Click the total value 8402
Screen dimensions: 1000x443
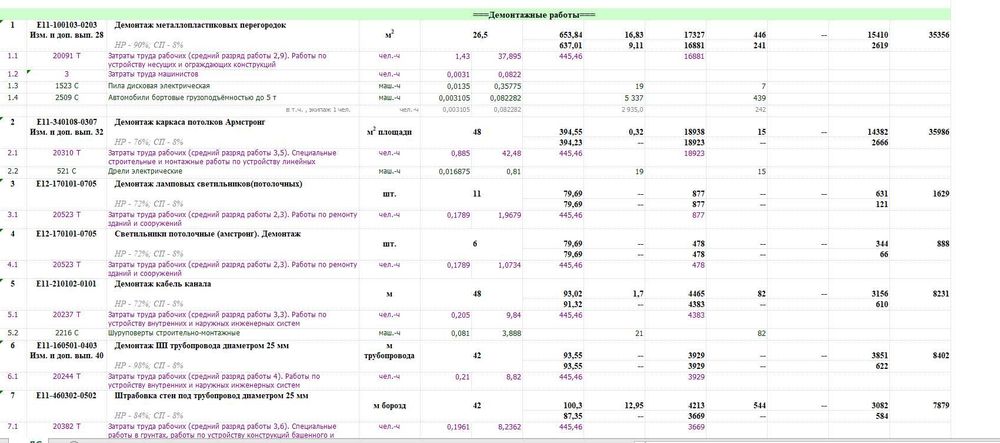coord(941,356)
